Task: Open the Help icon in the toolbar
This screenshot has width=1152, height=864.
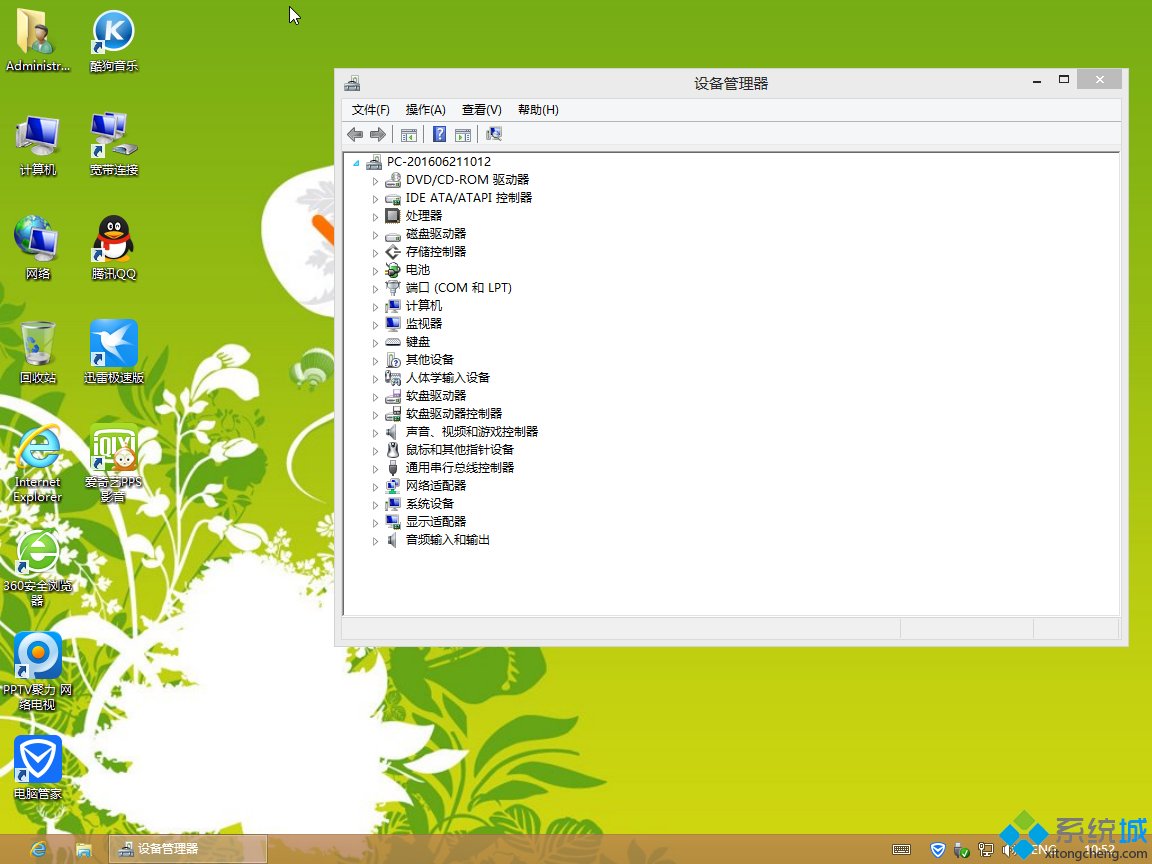Action: pos(438,133)
